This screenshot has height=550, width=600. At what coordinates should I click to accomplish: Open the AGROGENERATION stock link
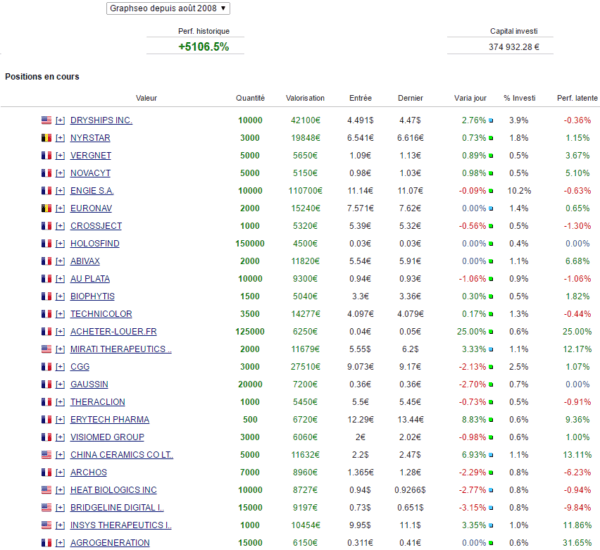click(x=110, y=543)
